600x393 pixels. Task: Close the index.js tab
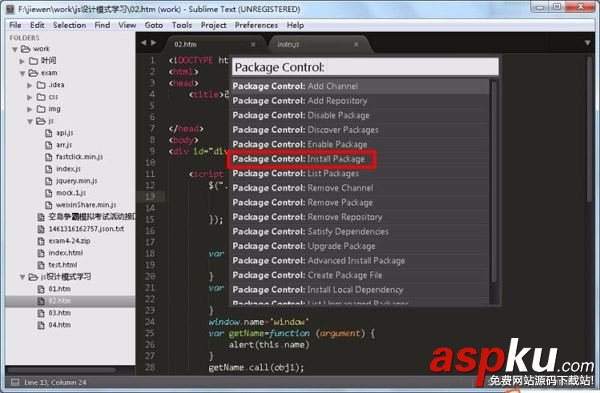coord(356,45)
